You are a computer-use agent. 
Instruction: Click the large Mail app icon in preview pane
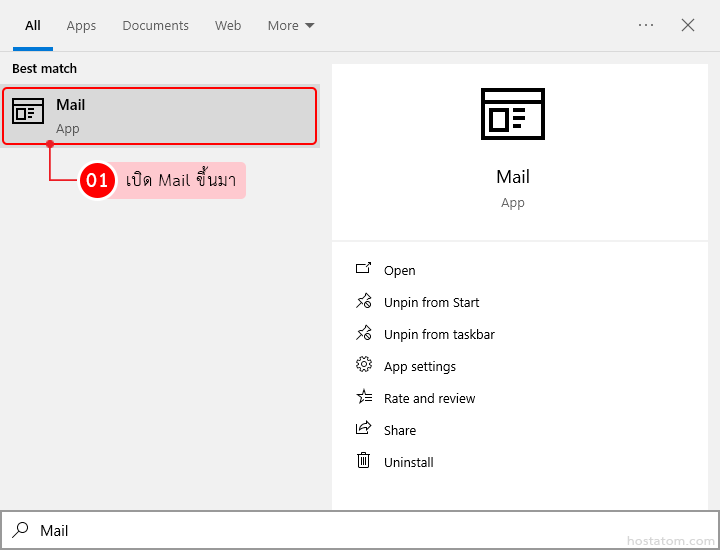[512, 113]
